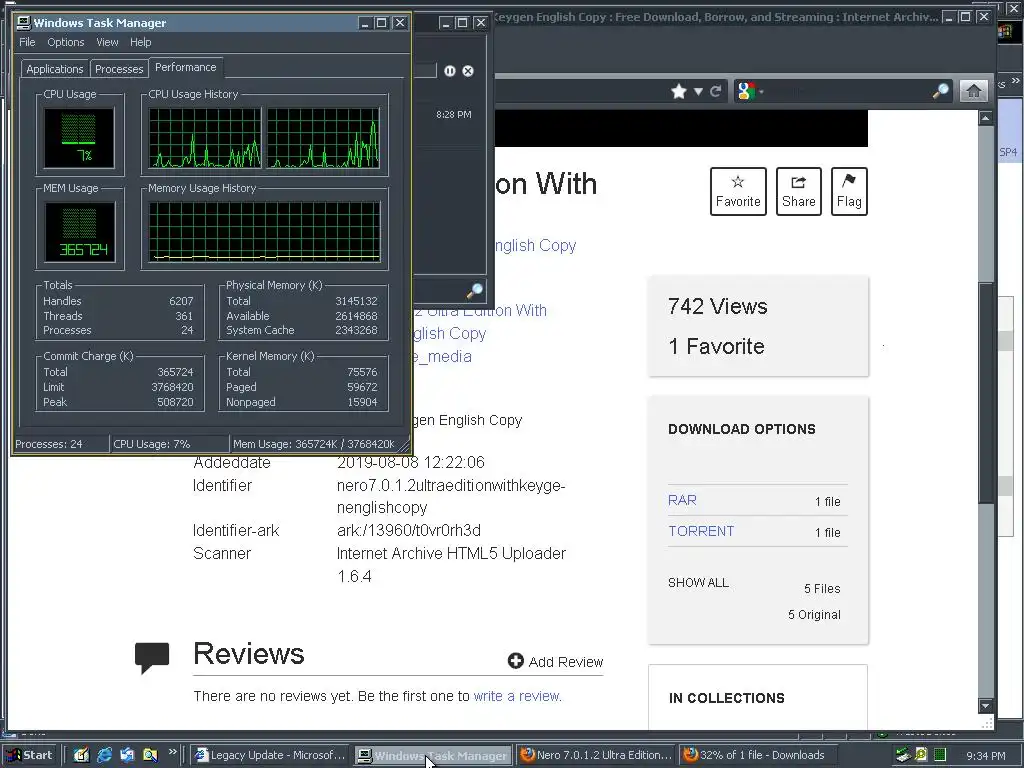This screenshot has height=768, width=1024.
Task: Click the Firefox vertical scrollbar thumb
Action: coord(985,393)
